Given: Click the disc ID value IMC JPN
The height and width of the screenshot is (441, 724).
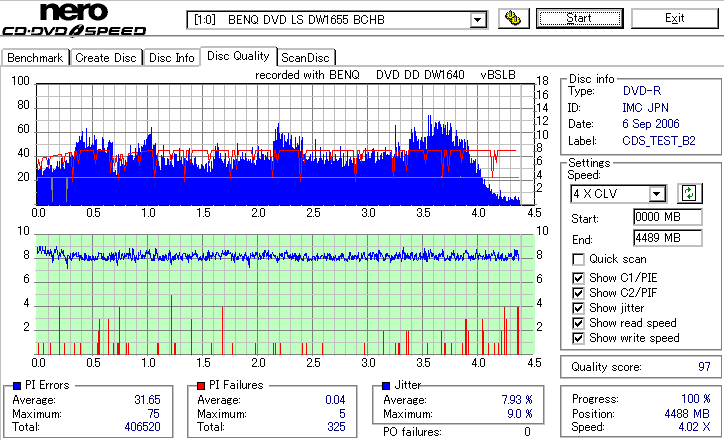Looking at the screenshot, I should pyautogui.click(x=646, y=108).
